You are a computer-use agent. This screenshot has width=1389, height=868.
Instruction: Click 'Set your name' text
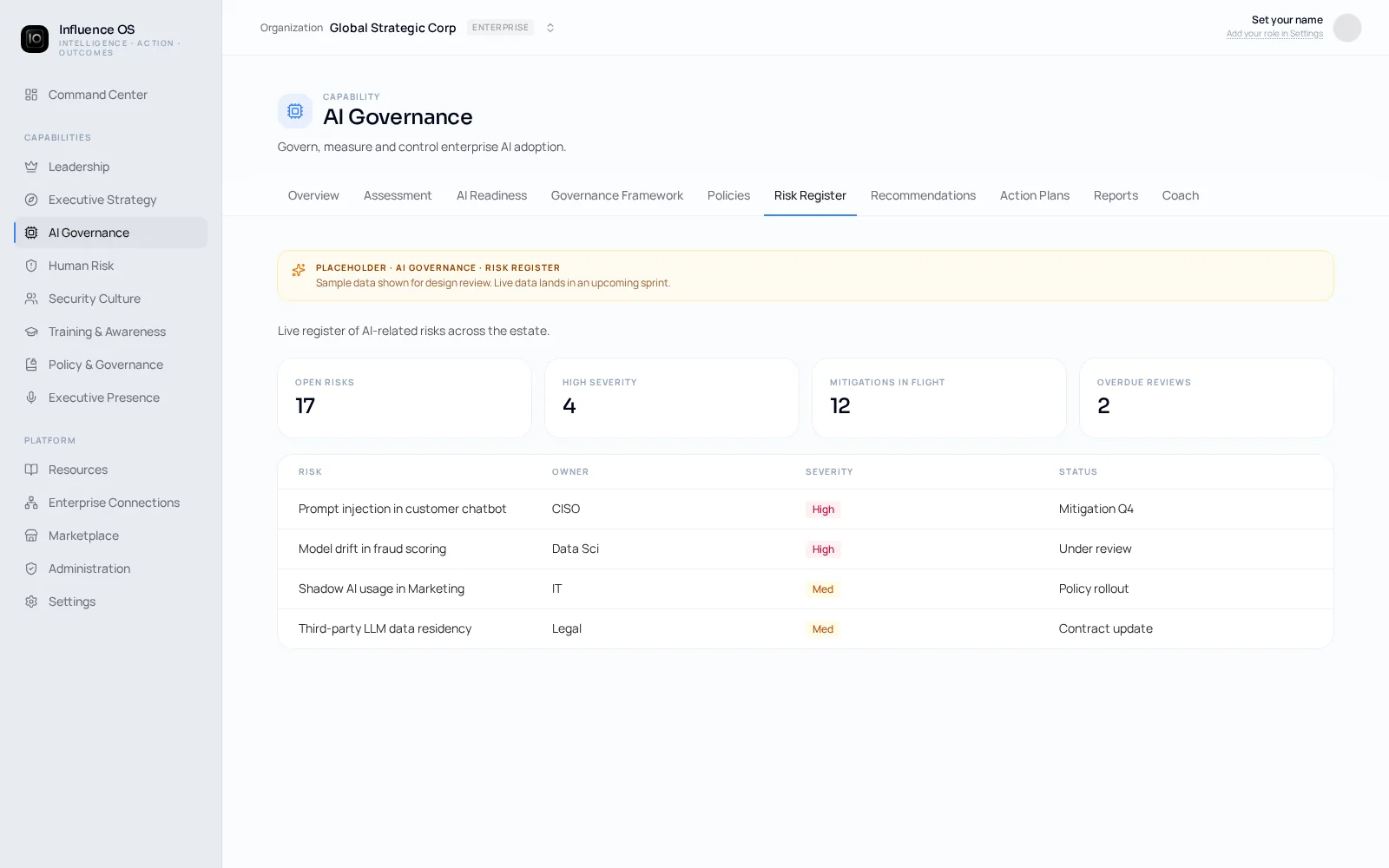coord(1287,20)
